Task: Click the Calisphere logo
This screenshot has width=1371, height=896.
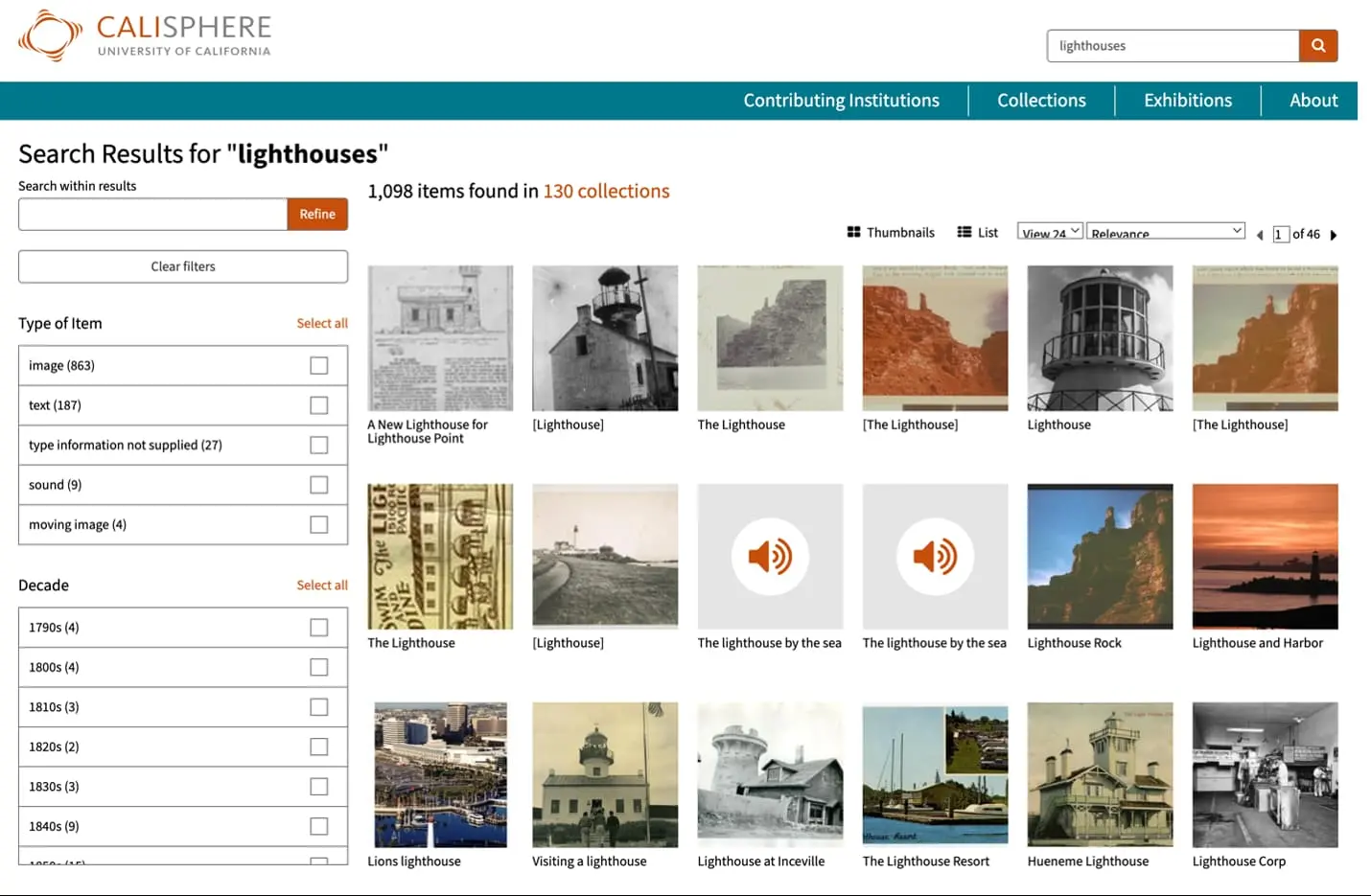Action: tap(145, 36)
